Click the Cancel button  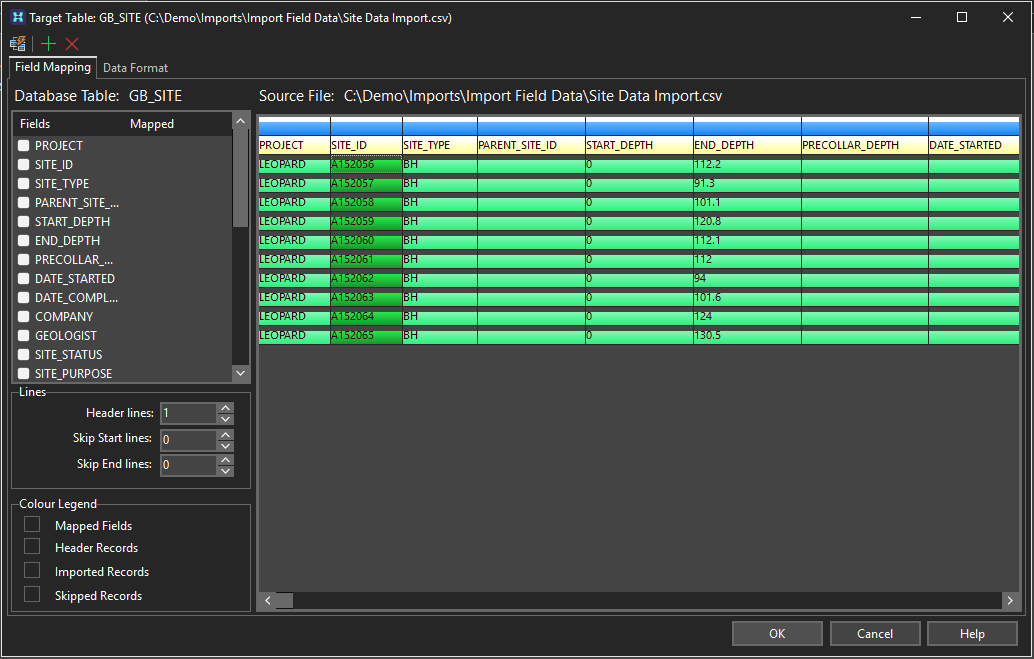pyautogui.click(x=875, y=633)
